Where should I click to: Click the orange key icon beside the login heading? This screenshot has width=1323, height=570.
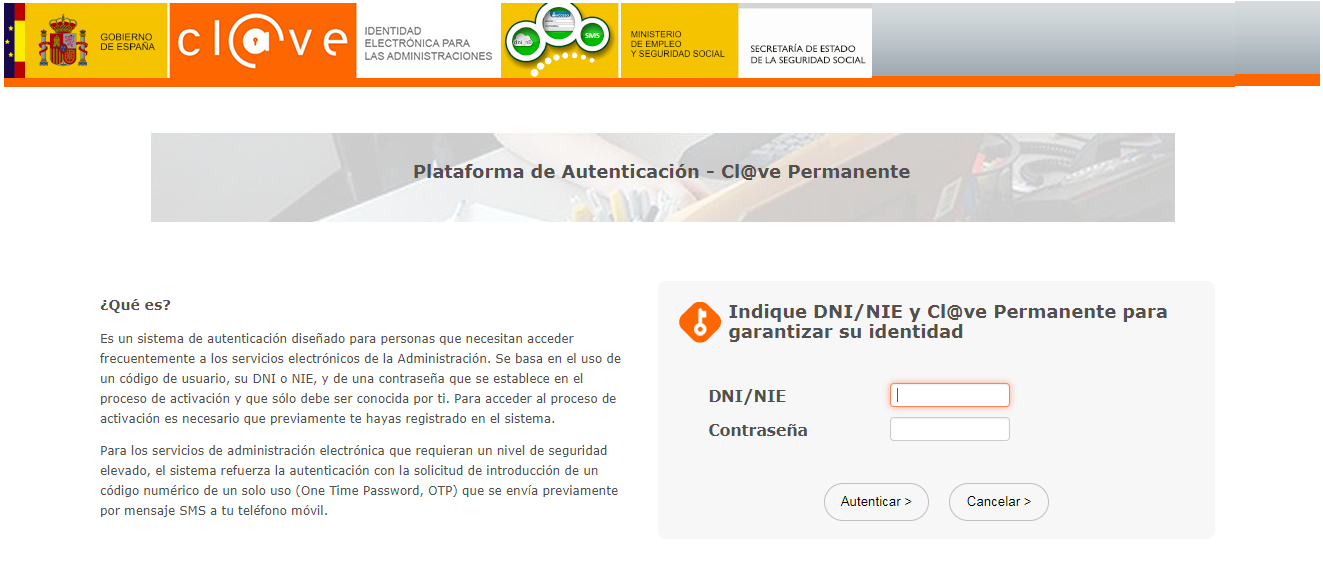tap(700, 322)
